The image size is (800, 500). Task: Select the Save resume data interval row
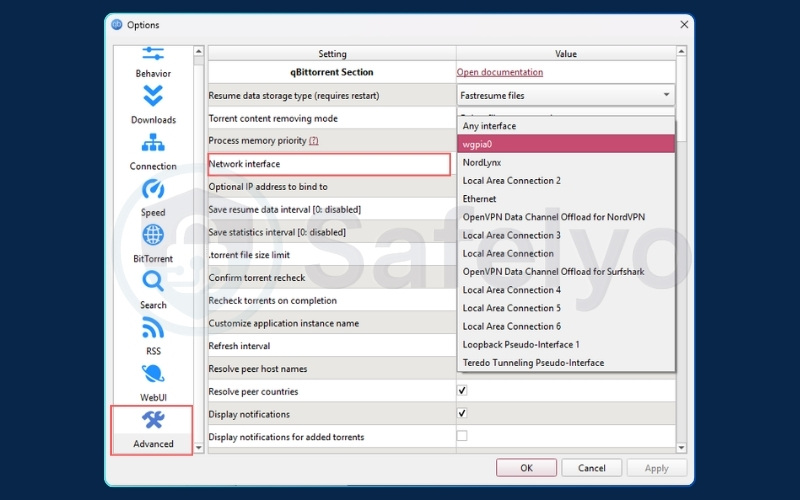click(332, 209)
